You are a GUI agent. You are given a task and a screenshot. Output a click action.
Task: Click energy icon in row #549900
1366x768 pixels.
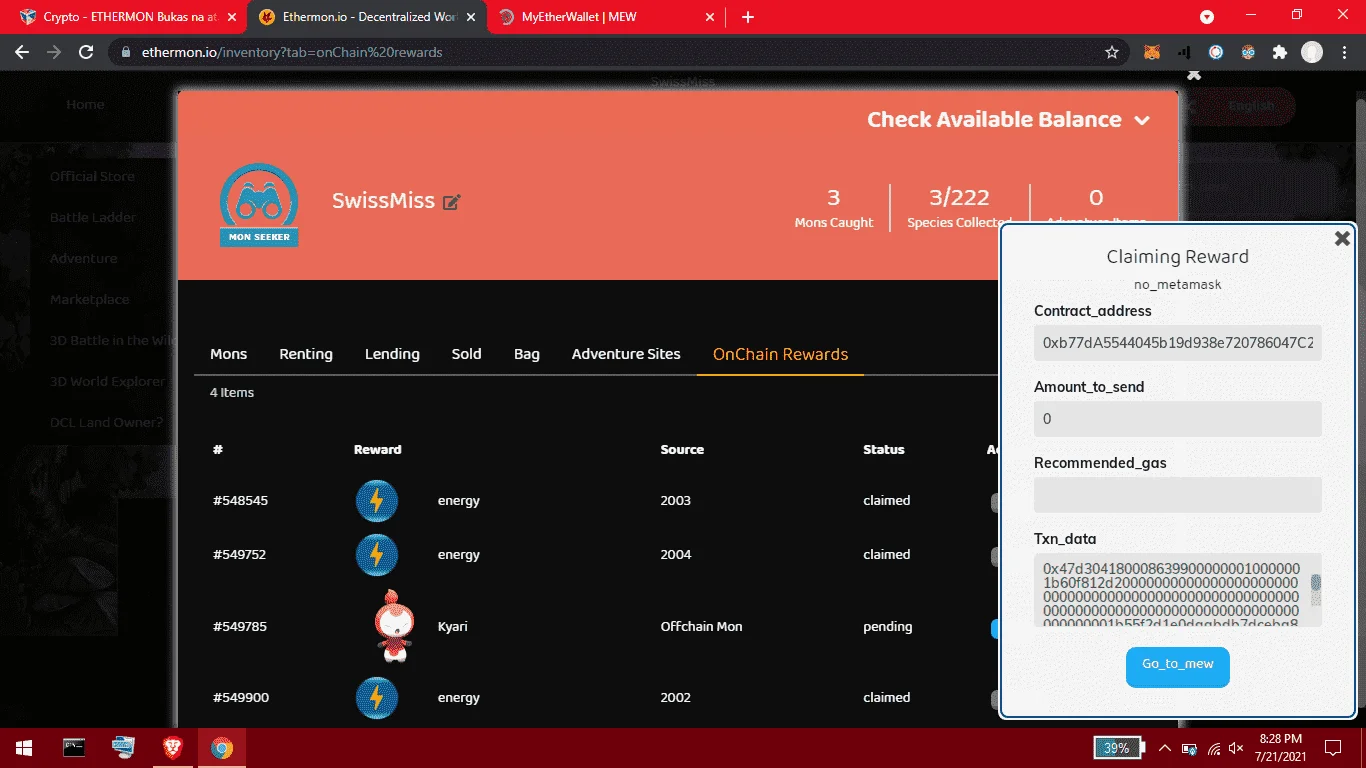pyautogui.click(x=377, y=698)
